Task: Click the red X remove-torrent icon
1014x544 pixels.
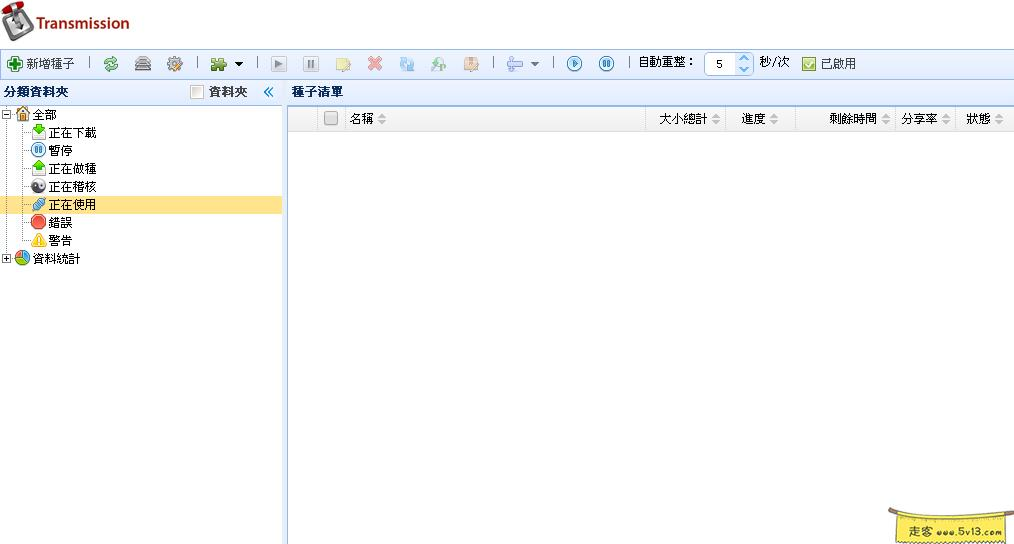Action: (x=375, y=63)
